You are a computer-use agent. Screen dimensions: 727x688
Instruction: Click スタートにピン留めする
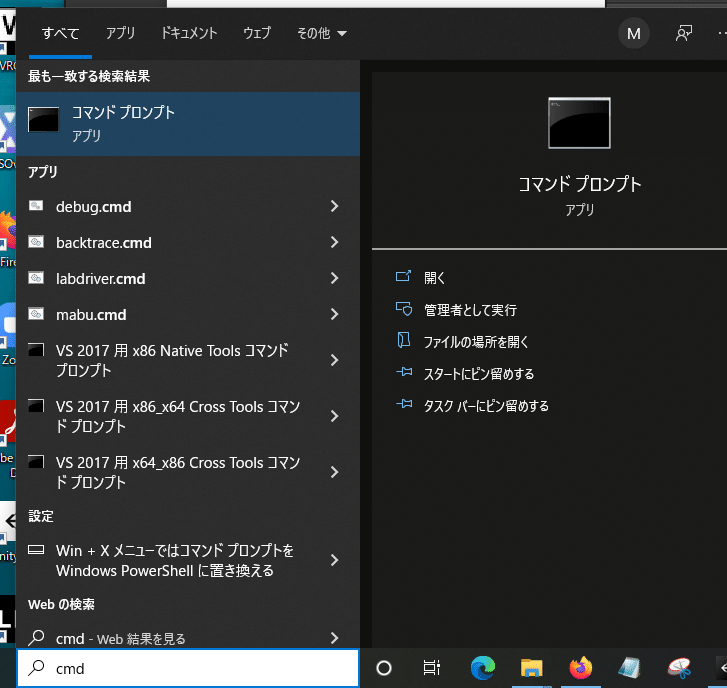pyautogui.click(x=479, y=374)
